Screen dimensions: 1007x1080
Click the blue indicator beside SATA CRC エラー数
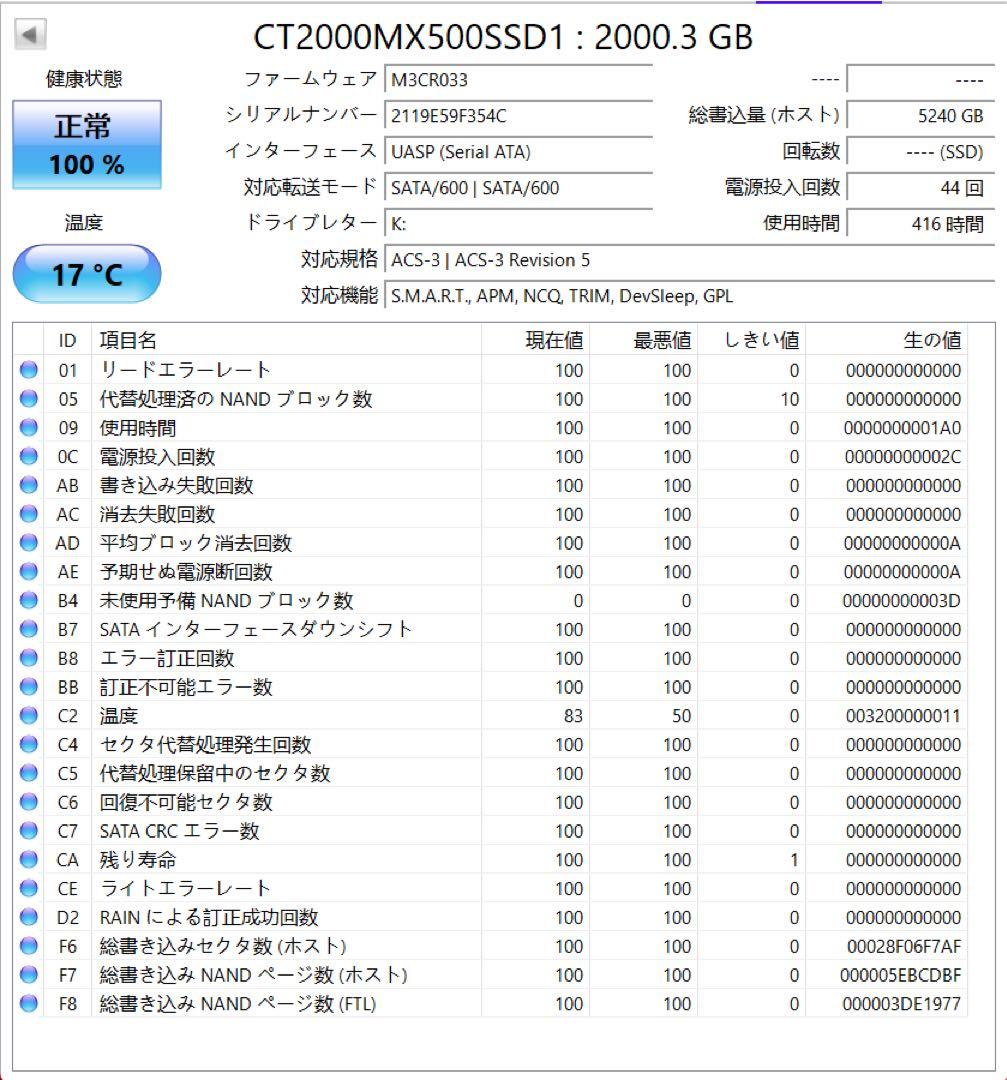pyautogui.click(x=27, y=830)
